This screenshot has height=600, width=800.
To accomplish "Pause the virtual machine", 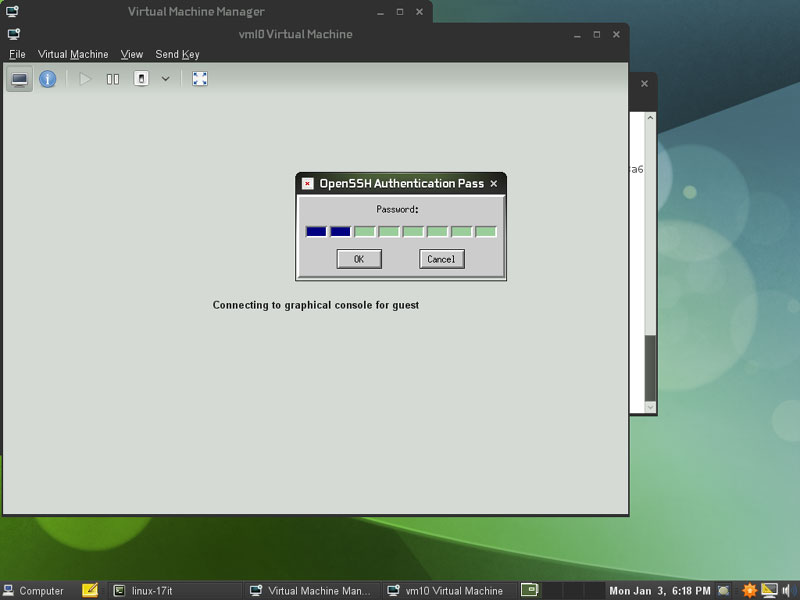I will [x=113, y=79].
